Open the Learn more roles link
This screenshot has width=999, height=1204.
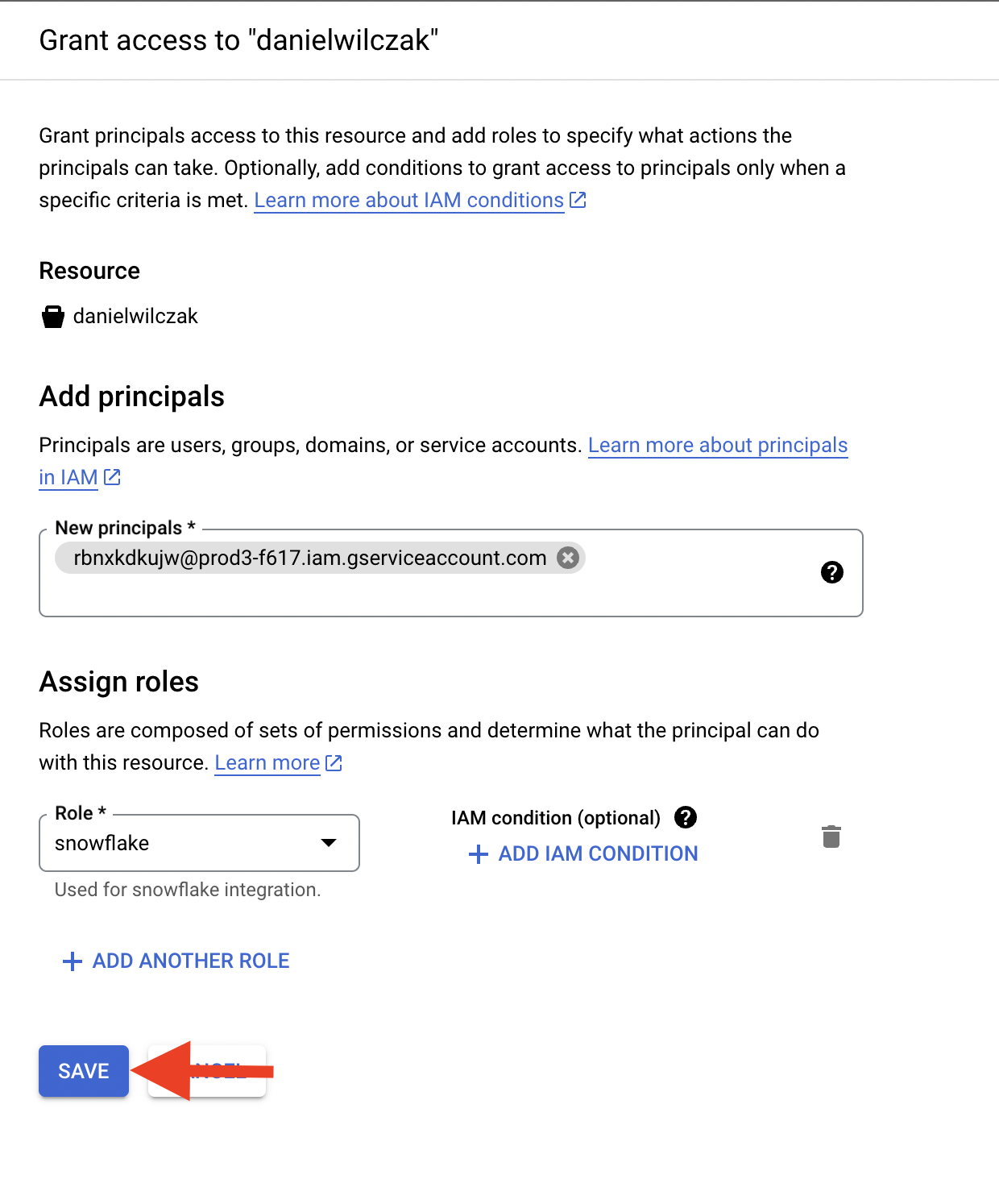(x=267, y=762)
